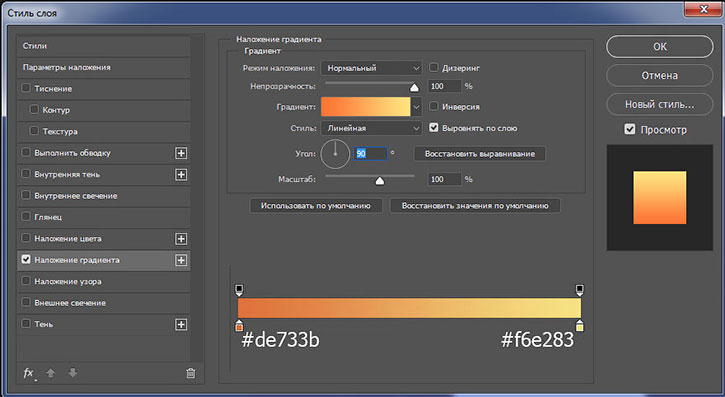The image size is (725, 397).
Task: Enable the Дизеринг checkbox
Action: [x=433, y=67]
